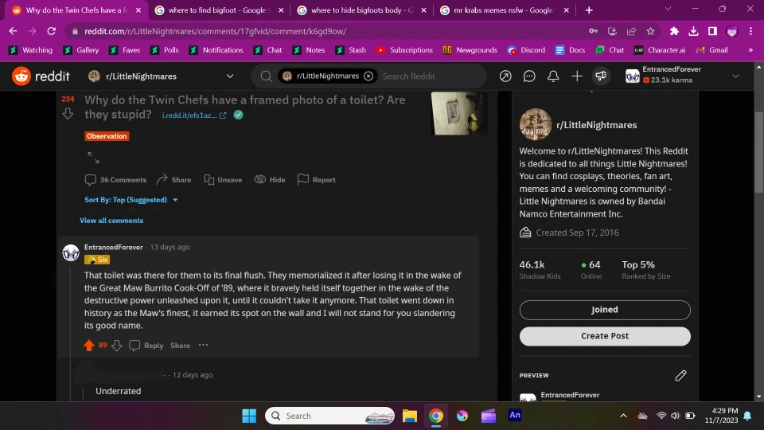This screenshot has width=764, height=430.
Task: Open Sort By Top (Suggested) dropdown
Action: (x=131, y=200)
